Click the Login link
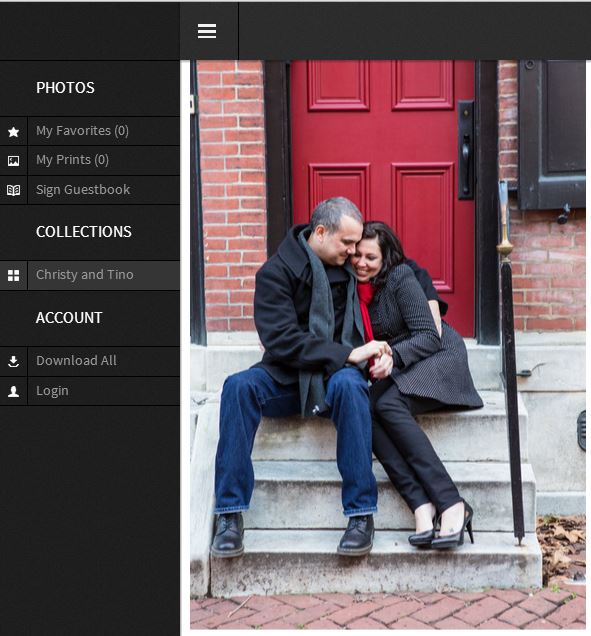The width and height of the screenshot is (591, 636). coord(52,391)
